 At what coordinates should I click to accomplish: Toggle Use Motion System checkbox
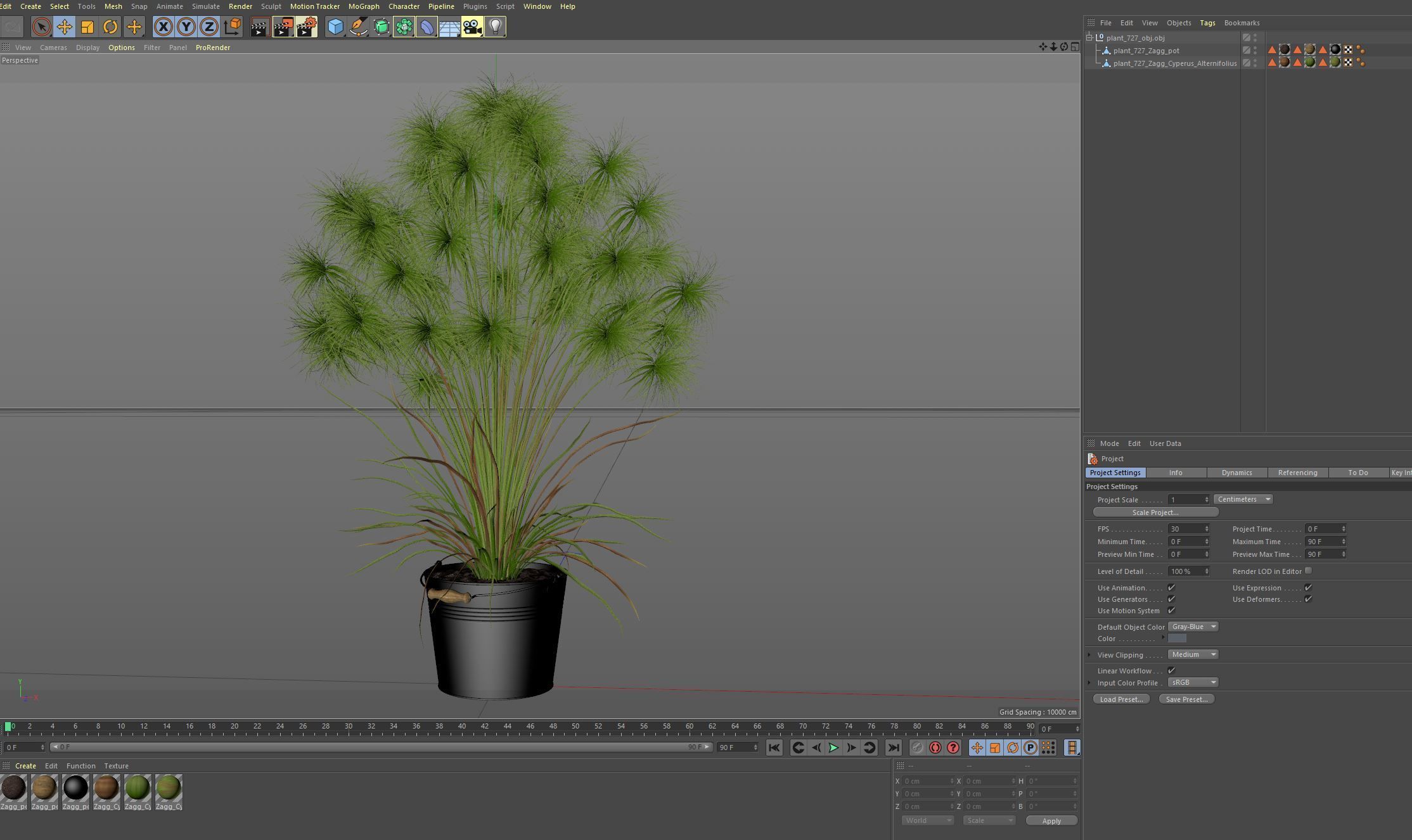[x=1171, y=611]
